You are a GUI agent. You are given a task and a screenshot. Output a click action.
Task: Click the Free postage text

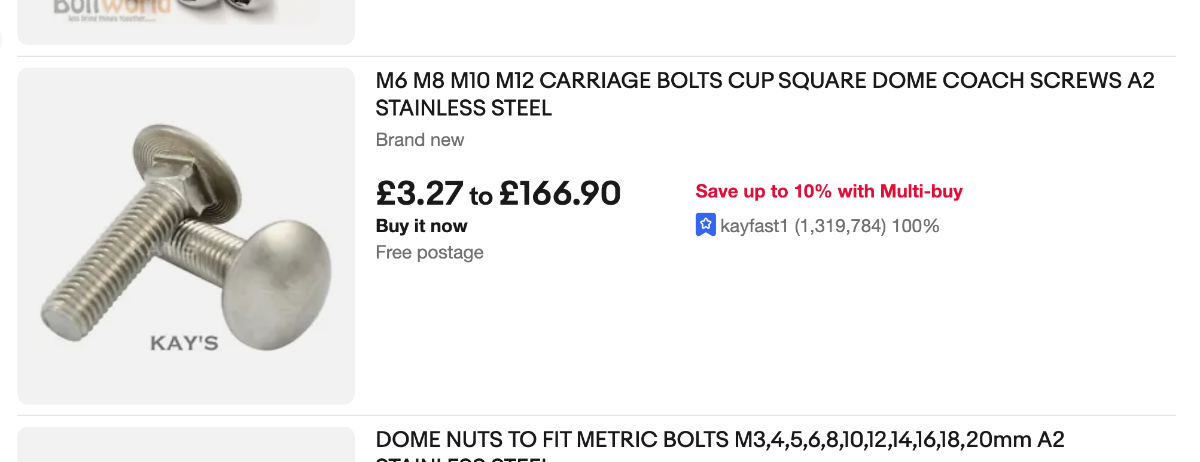[x=430, y=252]
